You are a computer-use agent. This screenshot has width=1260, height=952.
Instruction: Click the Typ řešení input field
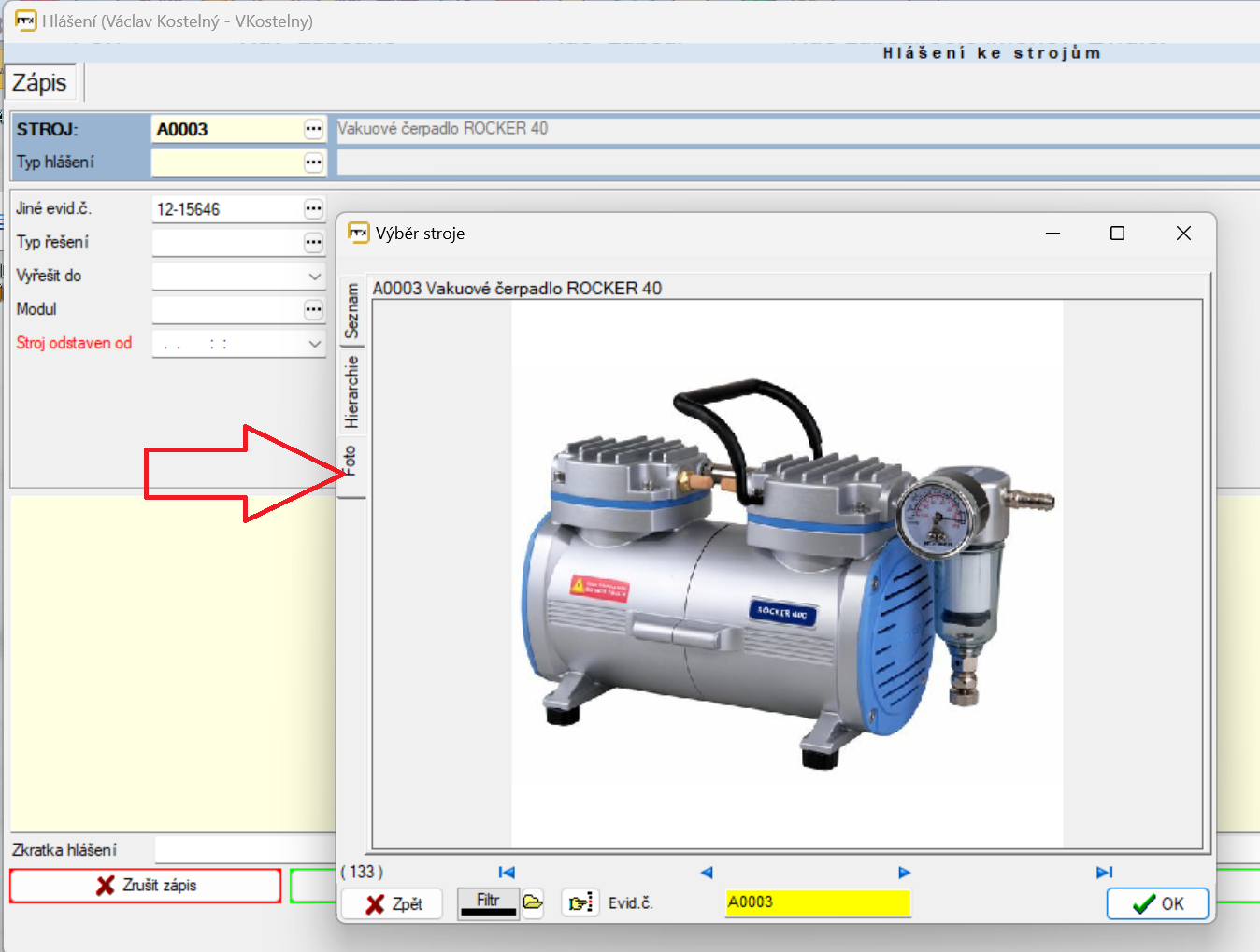tap(227, 243)
